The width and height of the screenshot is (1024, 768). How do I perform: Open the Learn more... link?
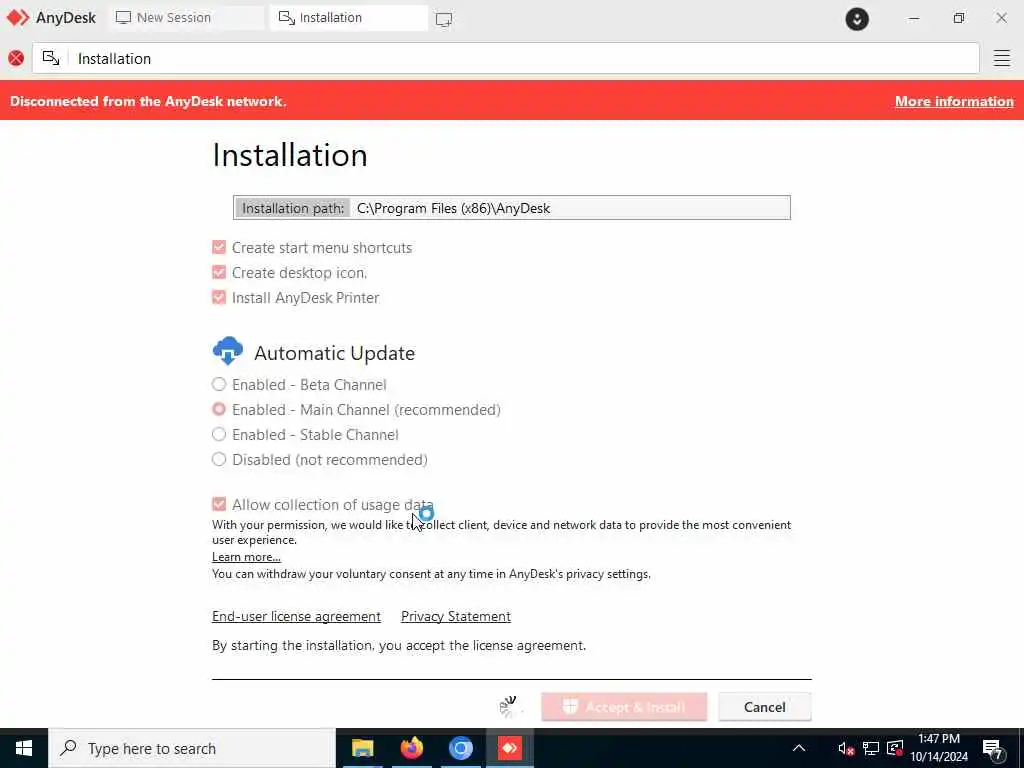[246, 557]
